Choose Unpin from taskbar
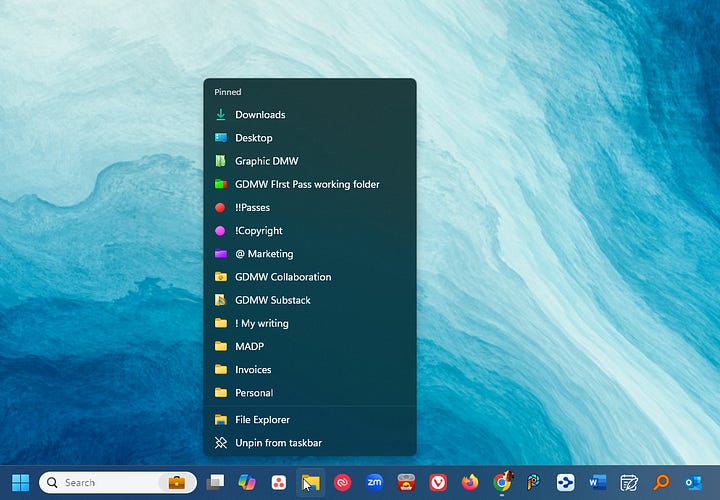 pyautogui.click(x=310, y=443)
